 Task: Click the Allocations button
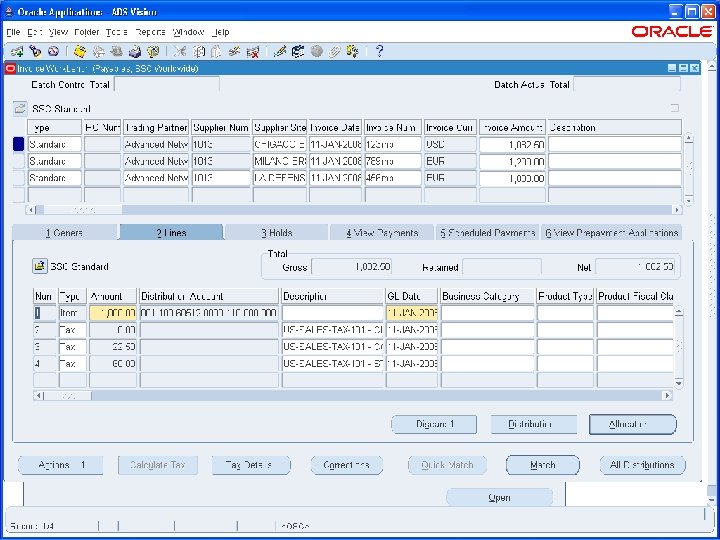pyautogui.click(x=633, y=424)
